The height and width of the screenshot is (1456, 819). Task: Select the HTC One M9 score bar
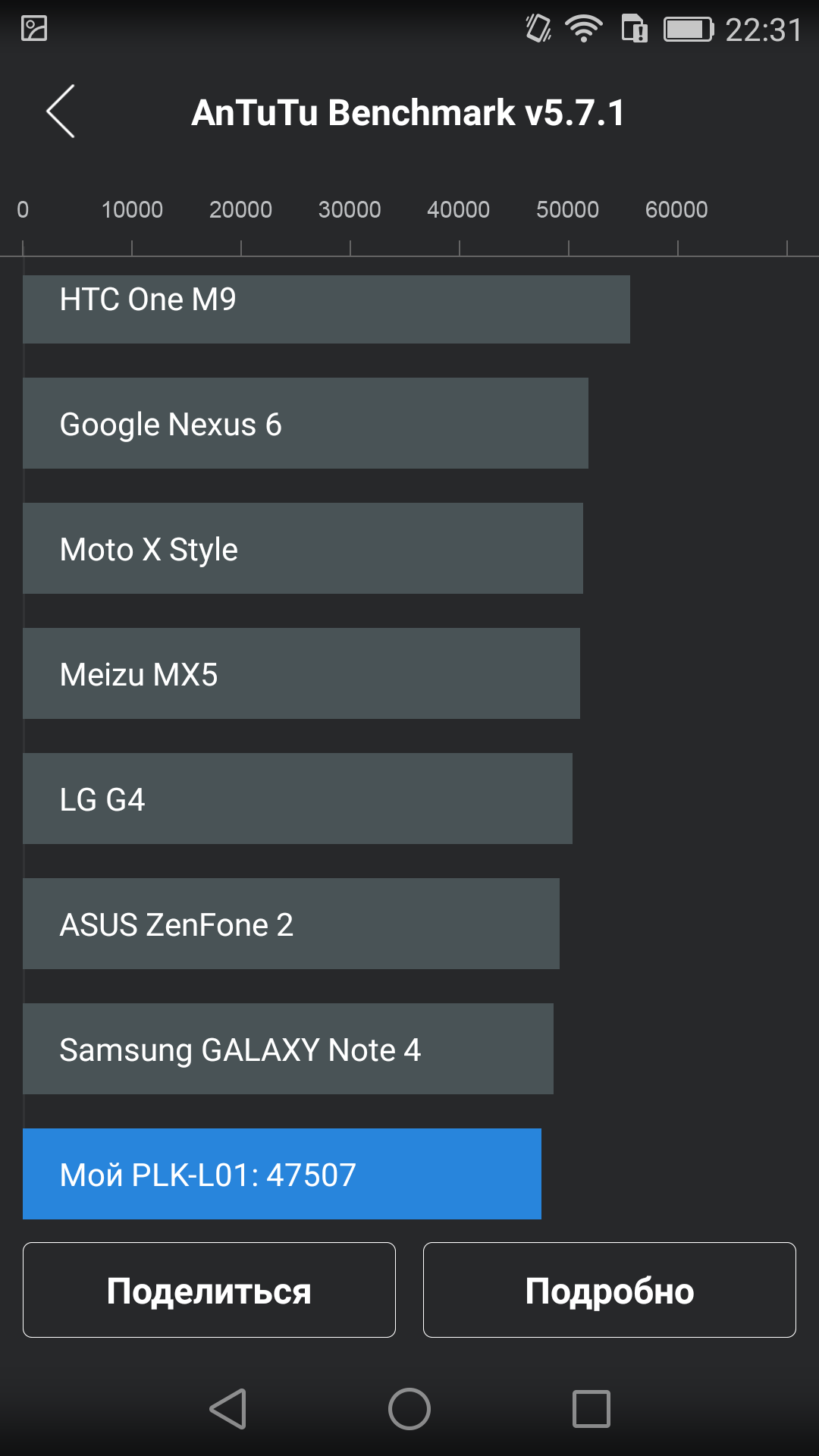(326, 309)
